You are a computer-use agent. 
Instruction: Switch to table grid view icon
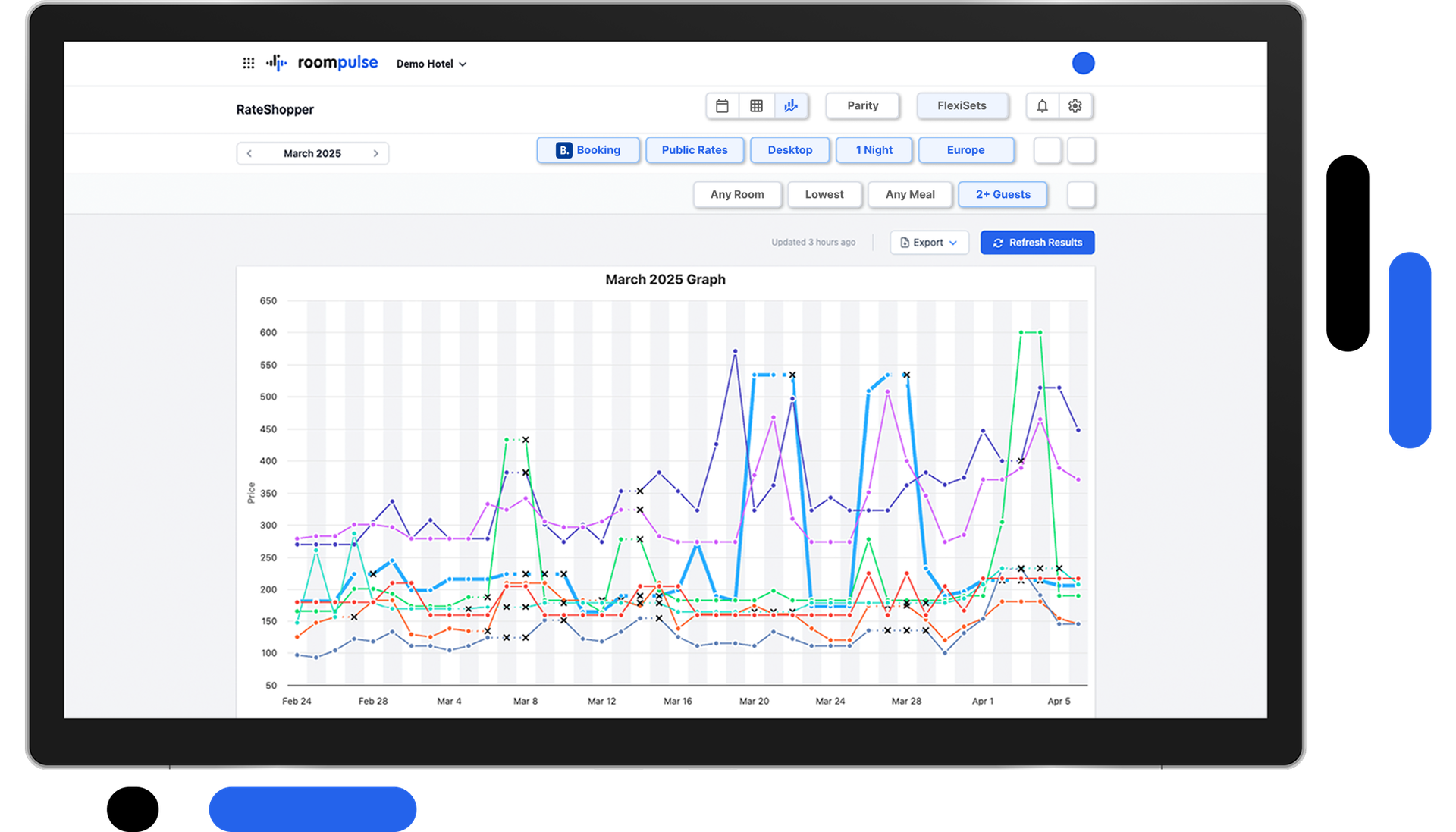[x=756, y=106]
